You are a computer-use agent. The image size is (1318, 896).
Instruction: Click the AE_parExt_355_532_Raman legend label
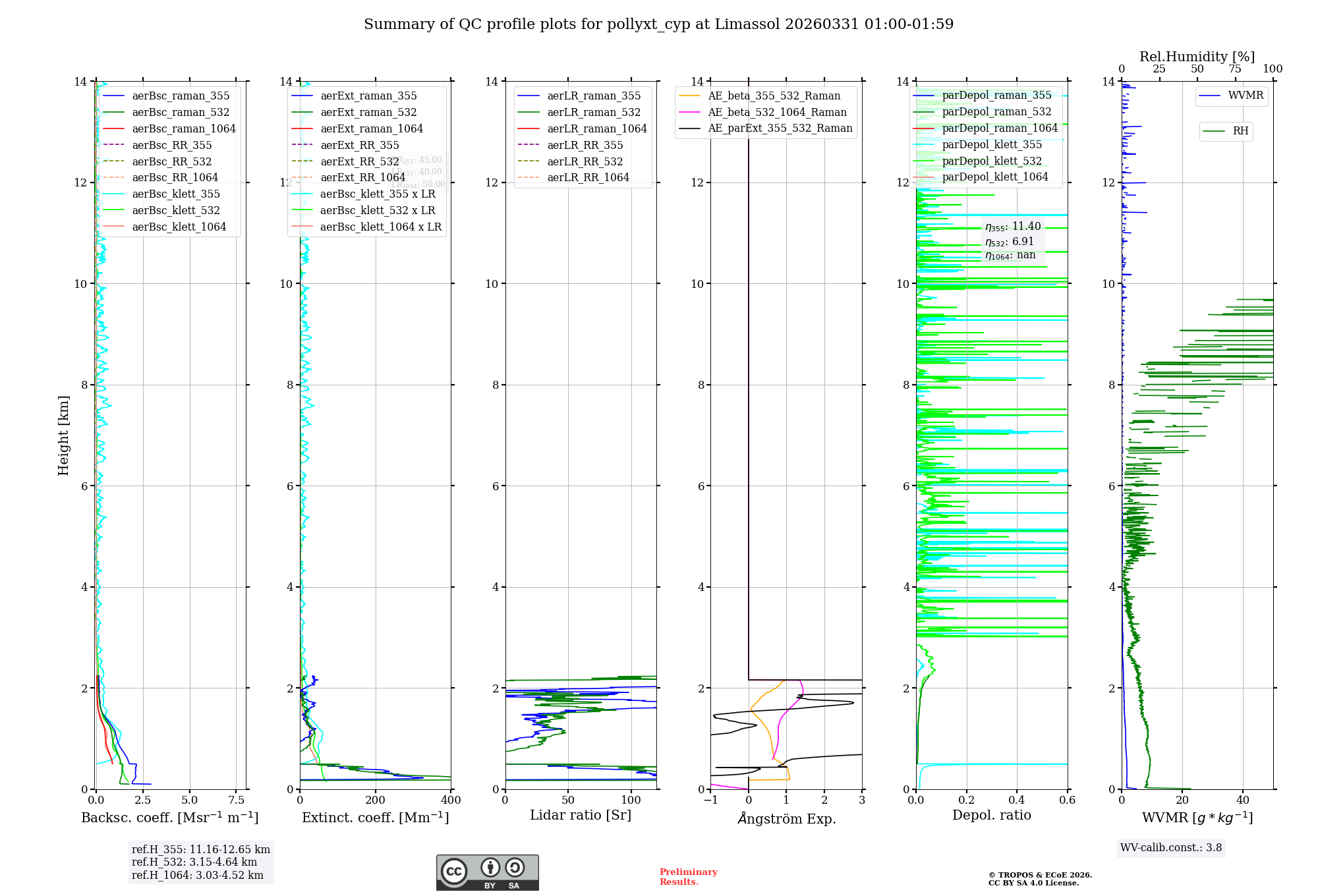click(x=780, y=128)
